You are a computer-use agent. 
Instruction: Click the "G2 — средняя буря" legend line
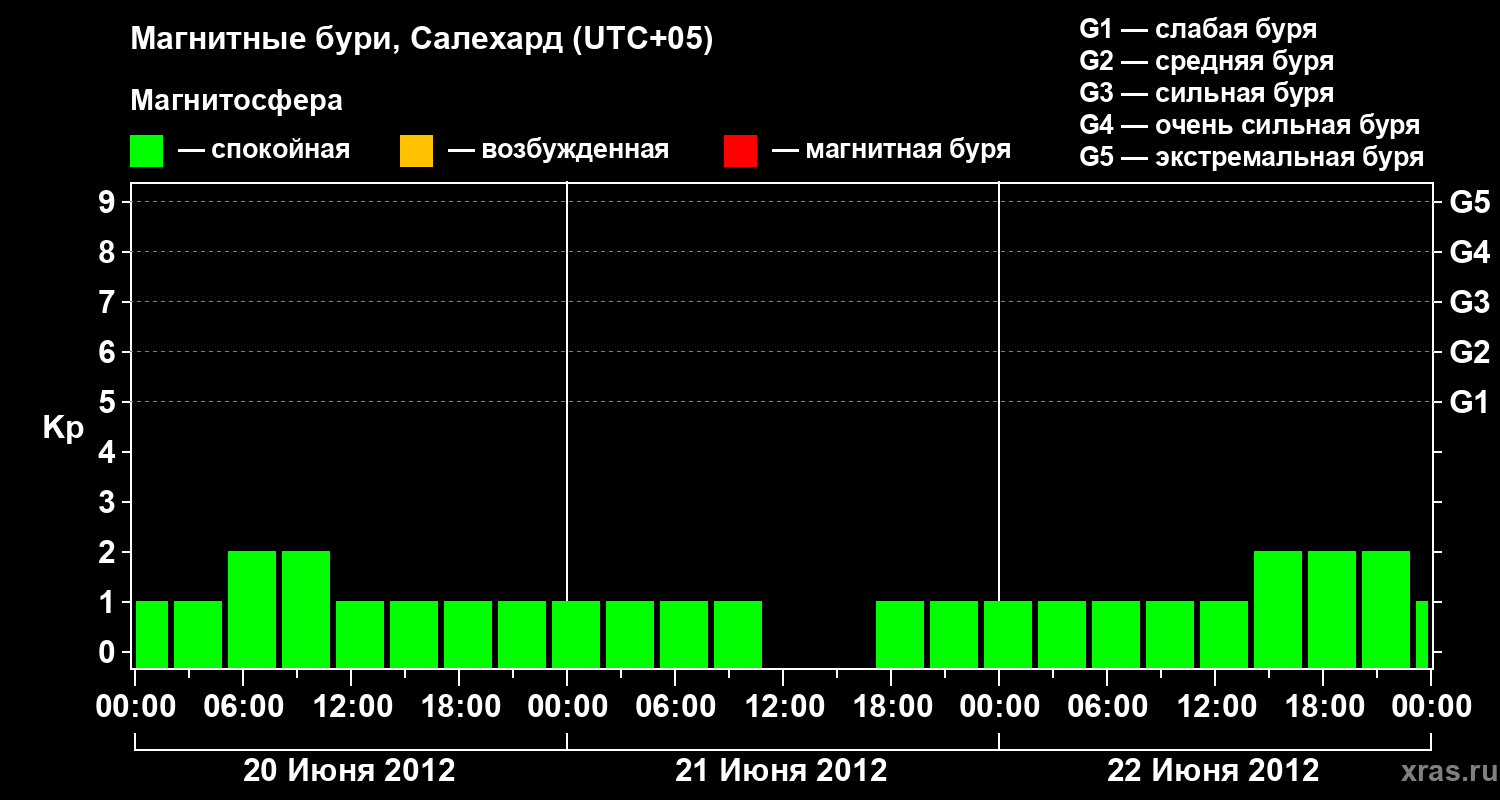pyautogui.click(x=1206, y=61)
